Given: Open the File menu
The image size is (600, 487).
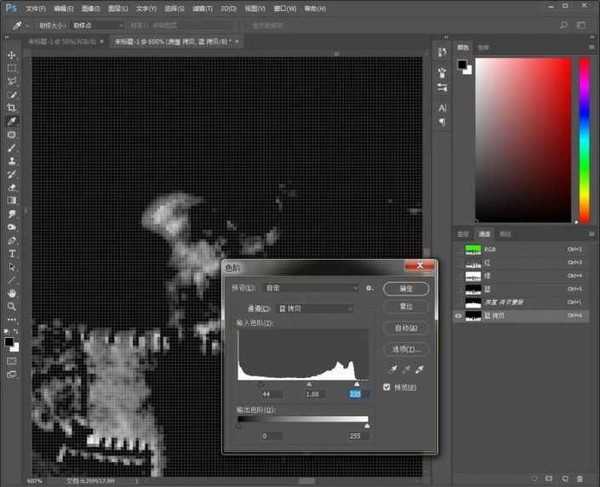Looking at the screenshot, I should pos(32,7).
